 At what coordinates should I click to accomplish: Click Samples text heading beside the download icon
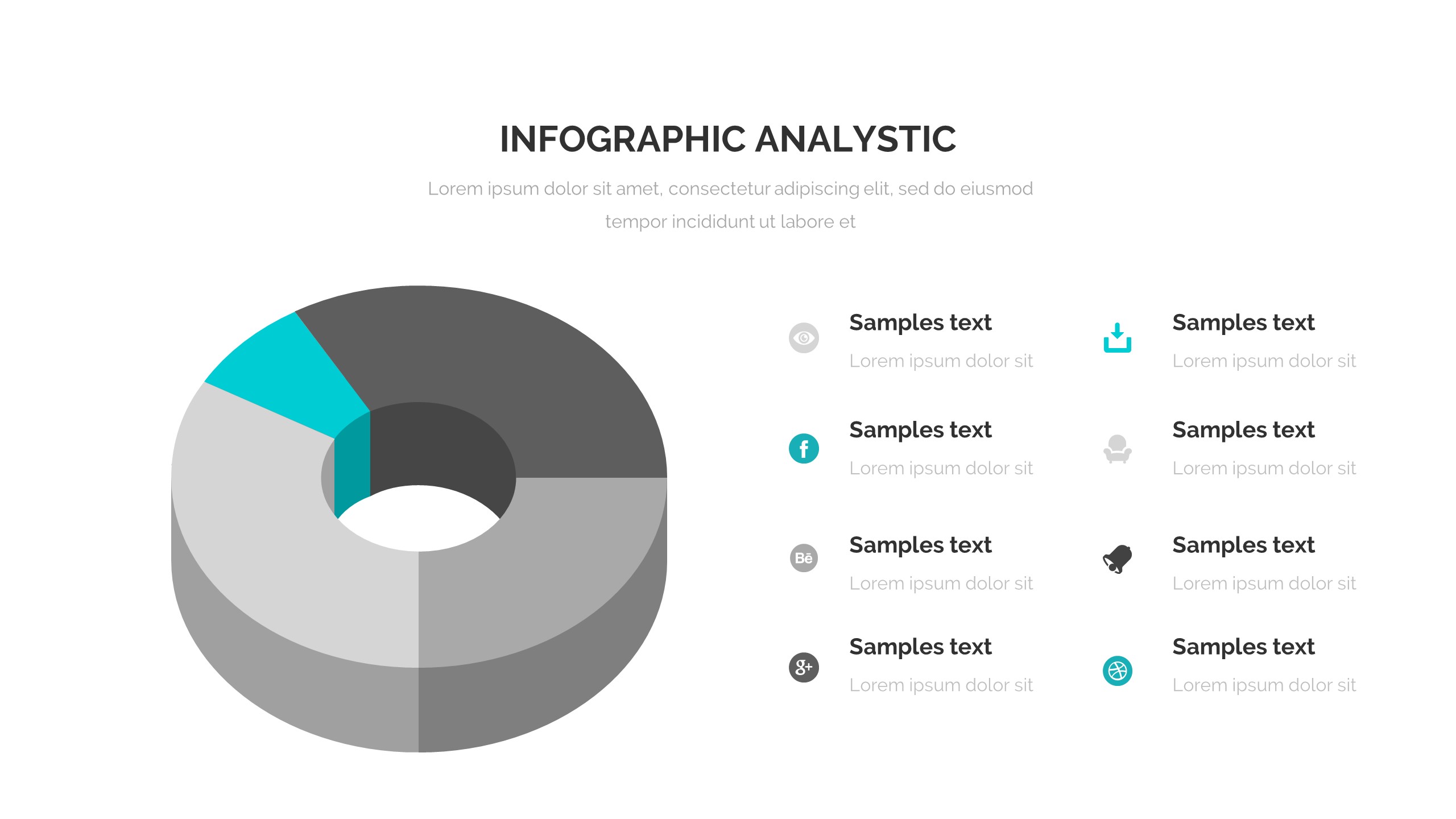pyautogui.click(x=1243, y=322)
